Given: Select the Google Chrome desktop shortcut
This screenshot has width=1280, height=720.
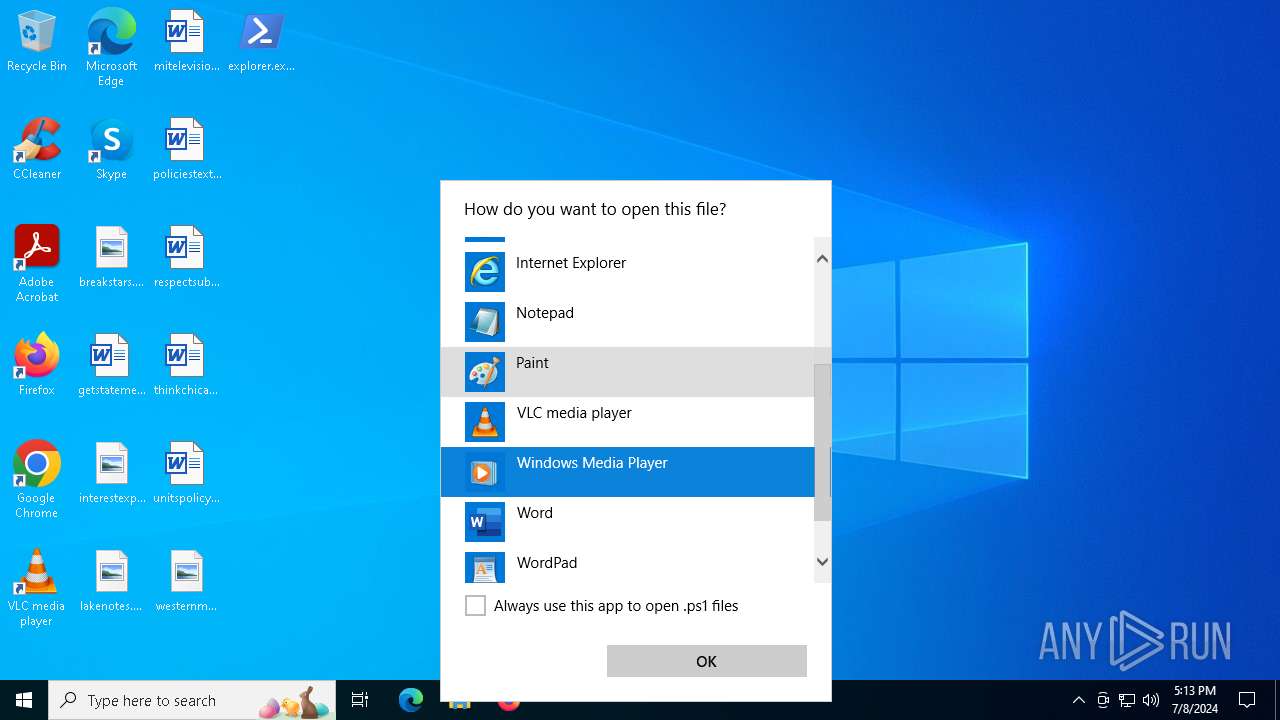Looking at the screenshot, I should pos(37,480).
